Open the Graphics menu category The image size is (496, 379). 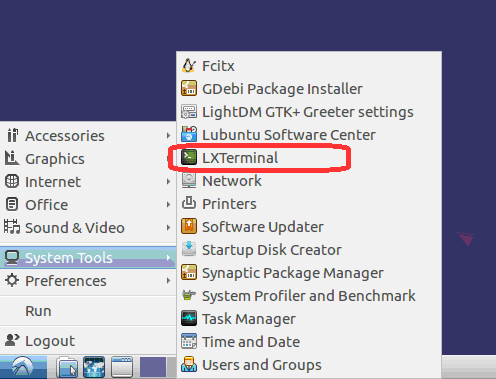coord(88,159)
